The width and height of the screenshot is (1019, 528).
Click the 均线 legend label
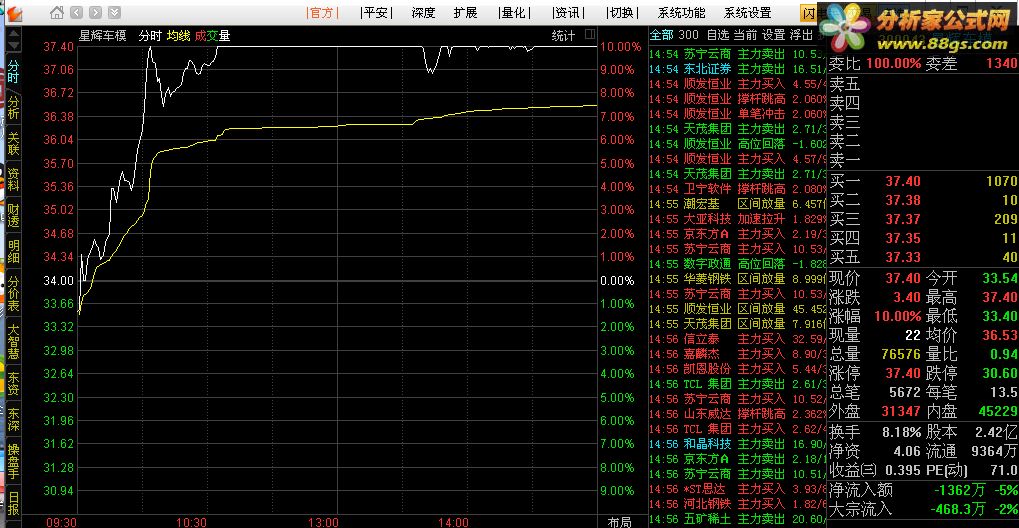(178, 36)
